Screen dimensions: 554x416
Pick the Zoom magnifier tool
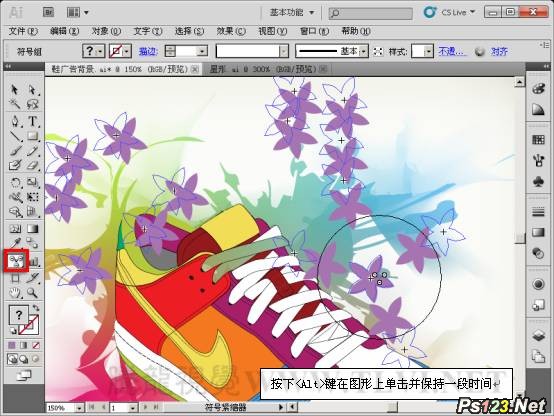pyautogui.click(x=32, y=293)
